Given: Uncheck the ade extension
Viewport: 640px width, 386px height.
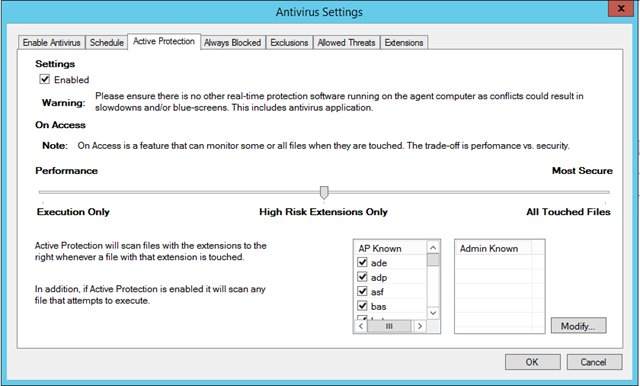Looking at the screenshot, I should point(362,262).
